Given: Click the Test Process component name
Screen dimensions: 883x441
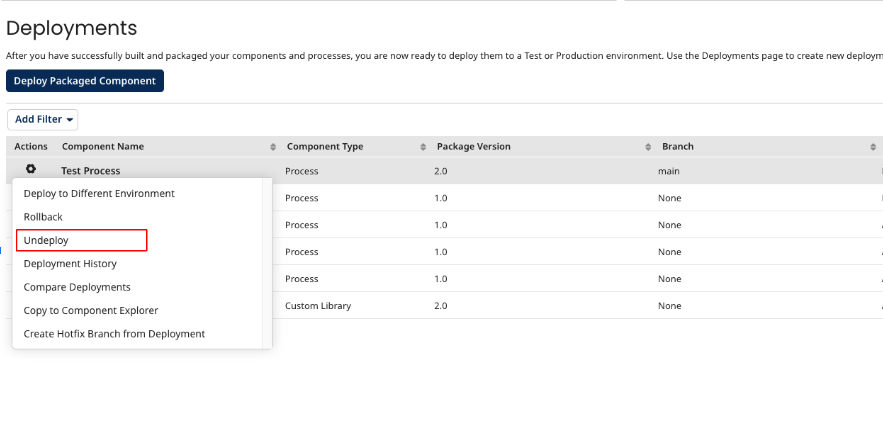Looking at the screenshot, I should [x=90, y=171].
